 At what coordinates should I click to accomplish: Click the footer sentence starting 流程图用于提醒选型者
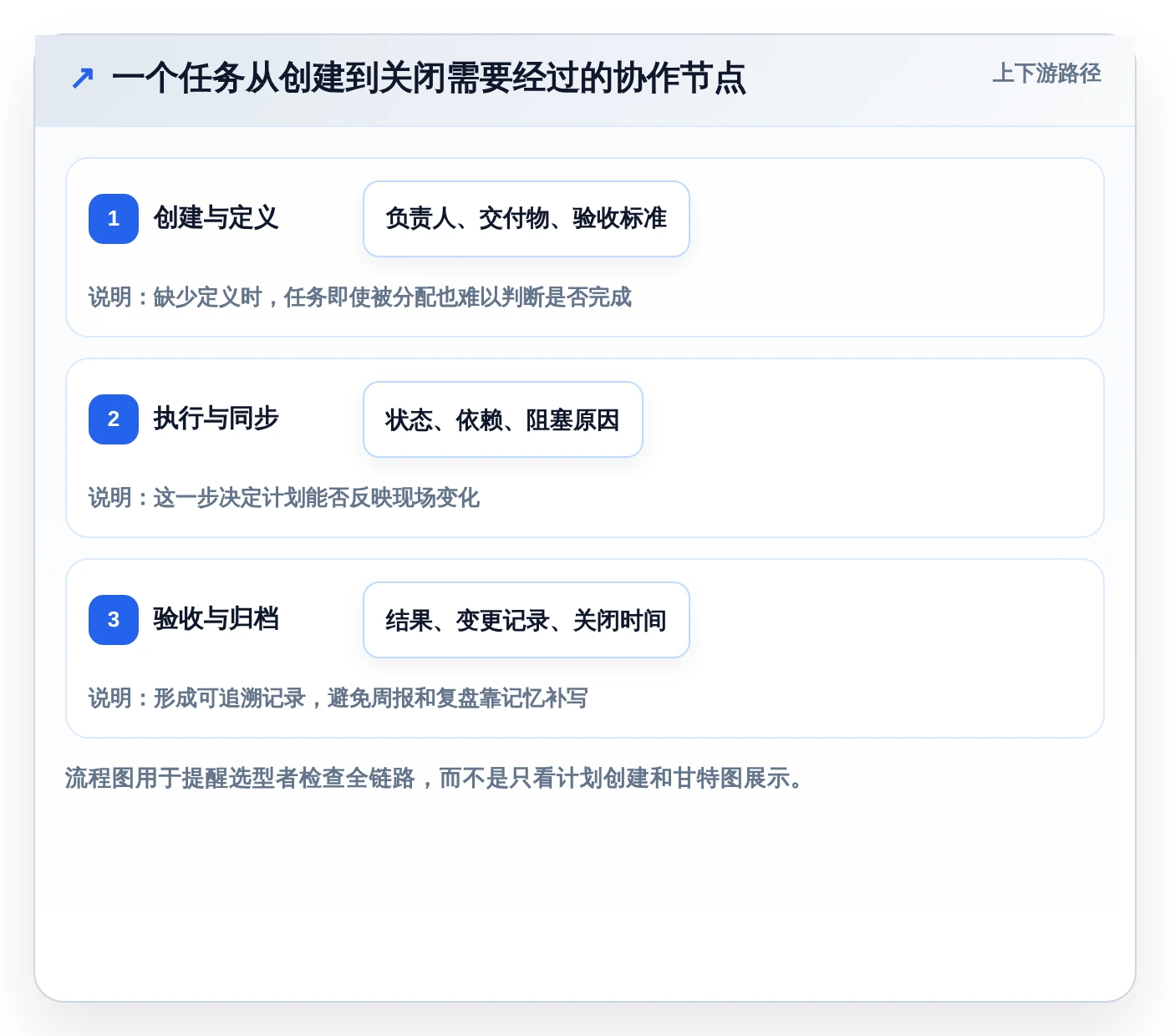click(434, 779)
